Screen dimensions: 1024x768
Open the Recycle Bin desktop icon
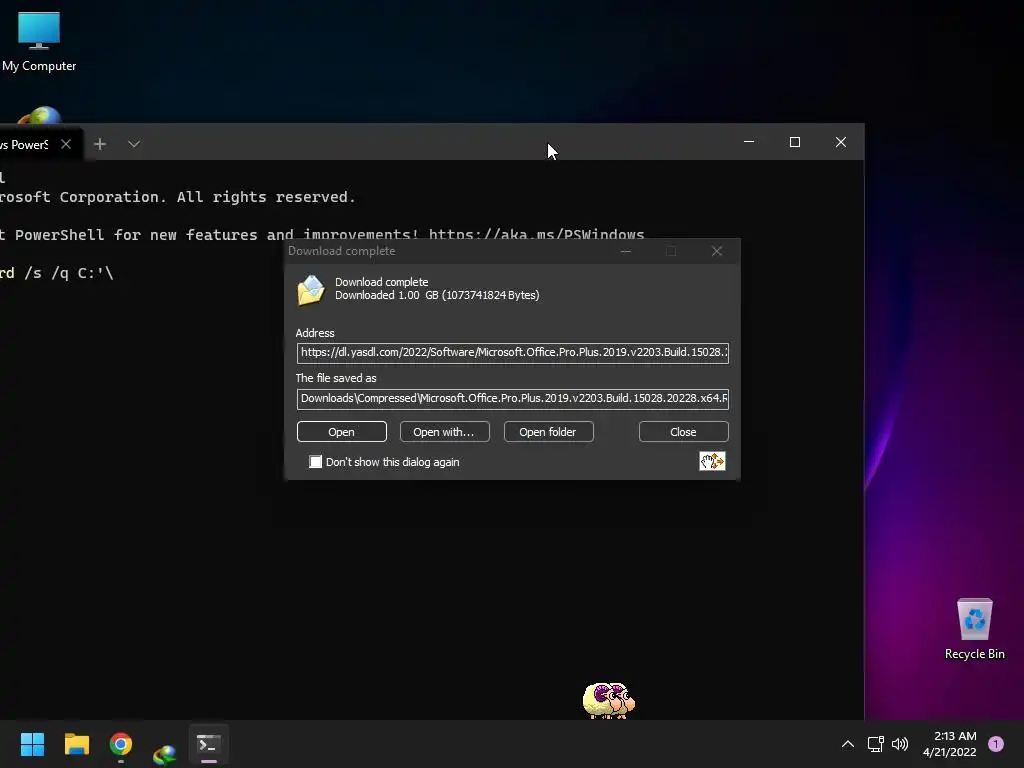[x=974, y=629]
